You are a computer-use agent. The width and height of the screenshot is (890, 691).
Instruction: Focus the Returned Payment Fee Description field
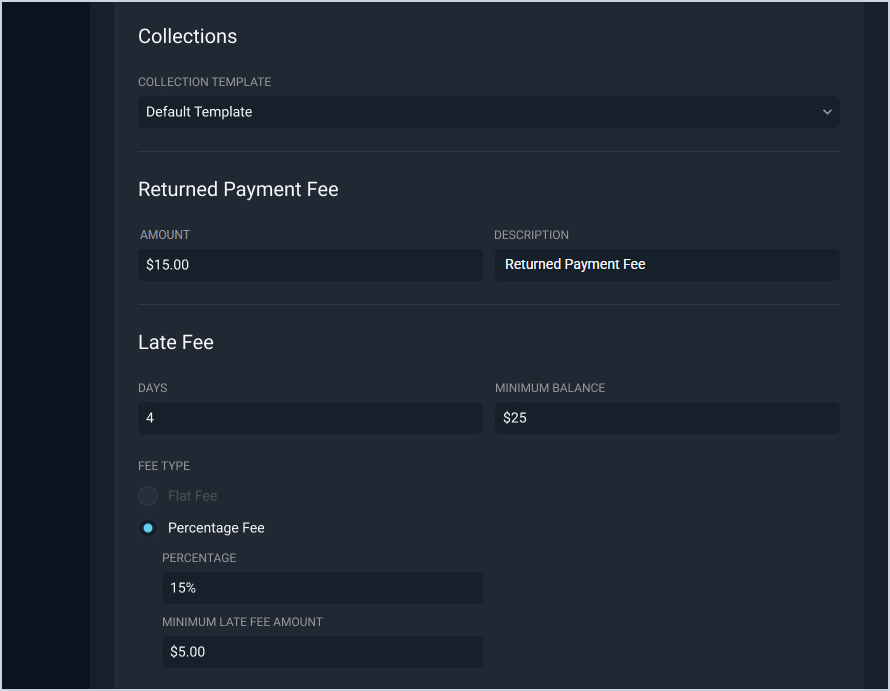point(667,265)
